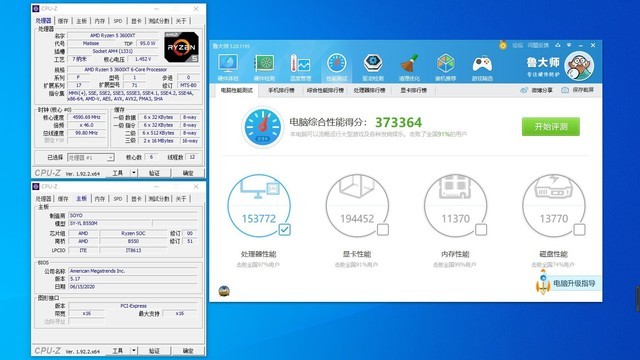Click the CPU-Z app icon in lower window title bar
Viewport: 640px width, 360px height.
[36, 187]
